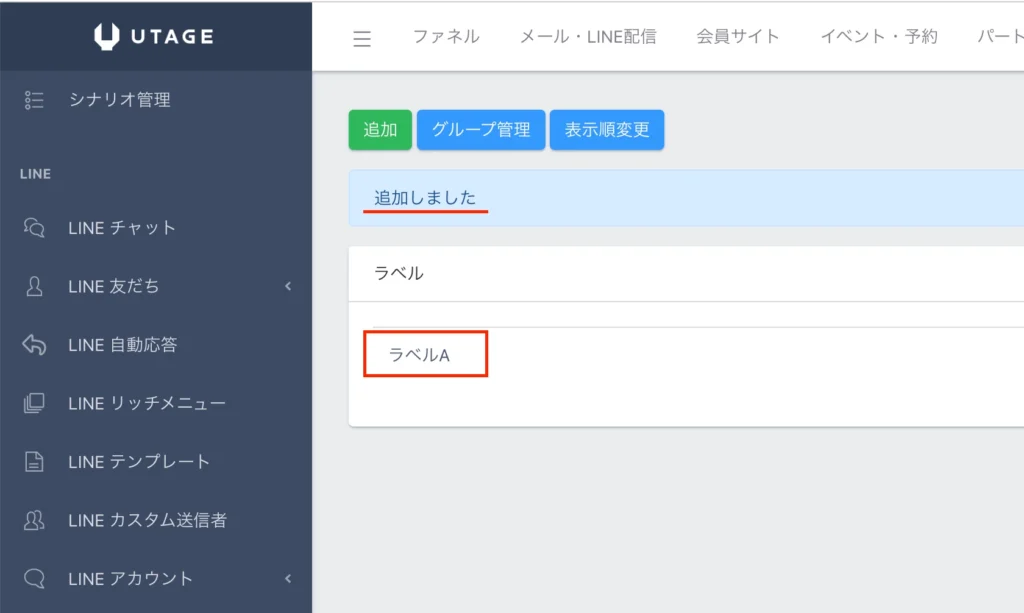Click the LINE アカウント sidebar icon
The width and height of the screenshot is (1024, 613).
click(x=35, y=578)
